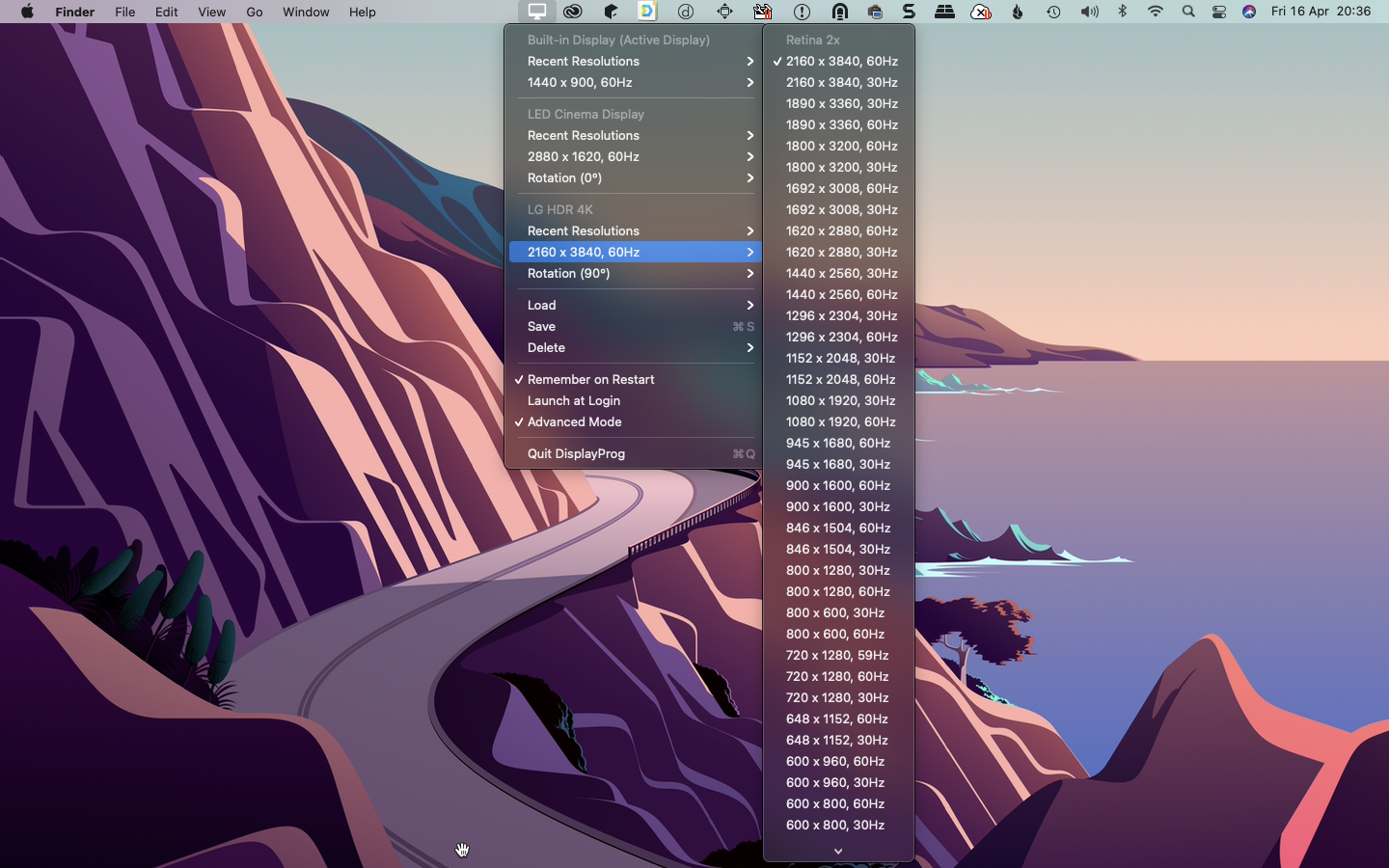The height and width of the screenshot is (868, 1389).
Task: Enable the Launch at Login option
Action: 574,400
